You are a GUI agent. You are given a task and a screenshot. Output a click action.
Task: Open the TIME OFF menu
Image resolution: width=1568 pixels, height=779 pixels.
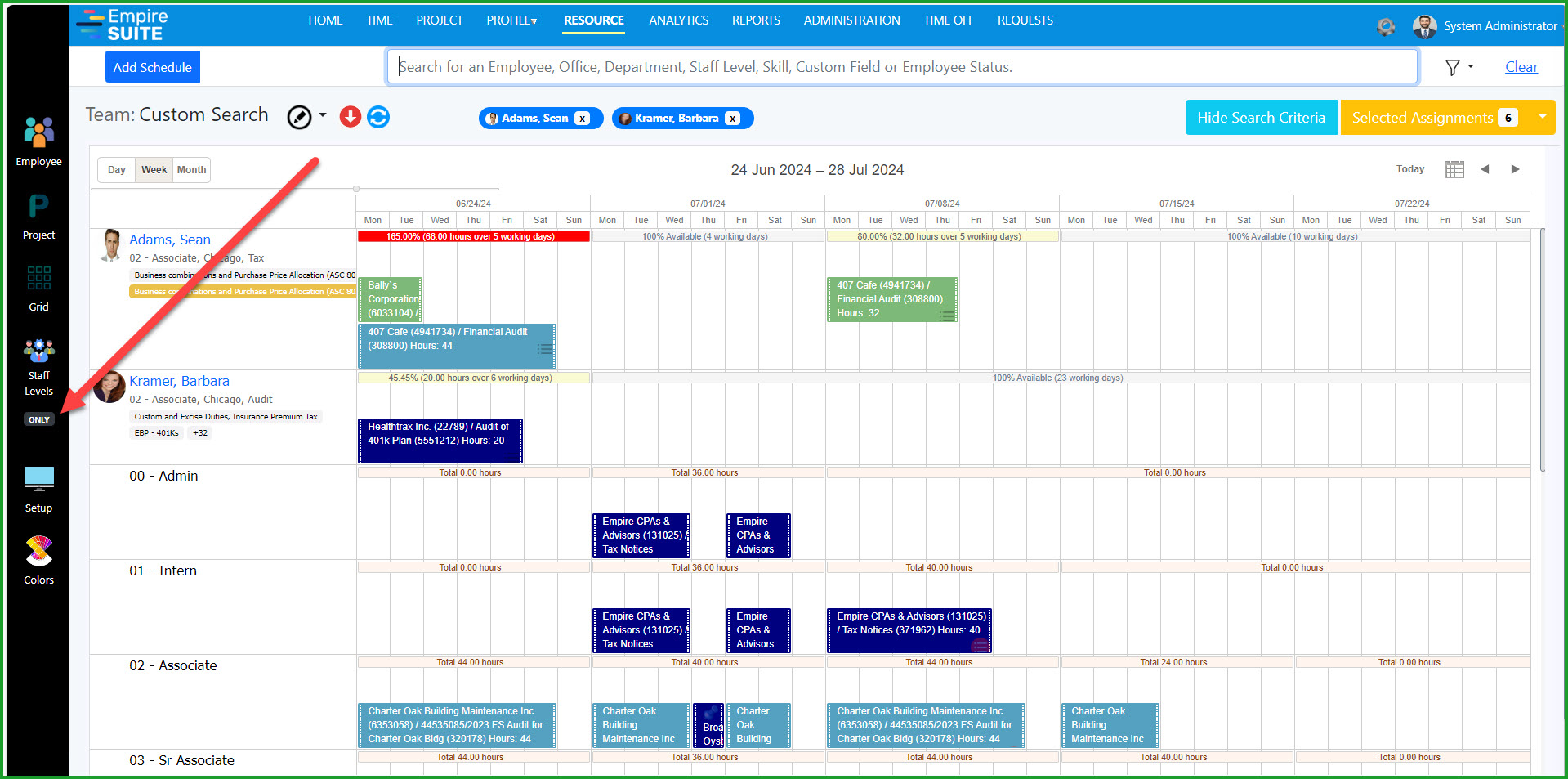point(949,20)
